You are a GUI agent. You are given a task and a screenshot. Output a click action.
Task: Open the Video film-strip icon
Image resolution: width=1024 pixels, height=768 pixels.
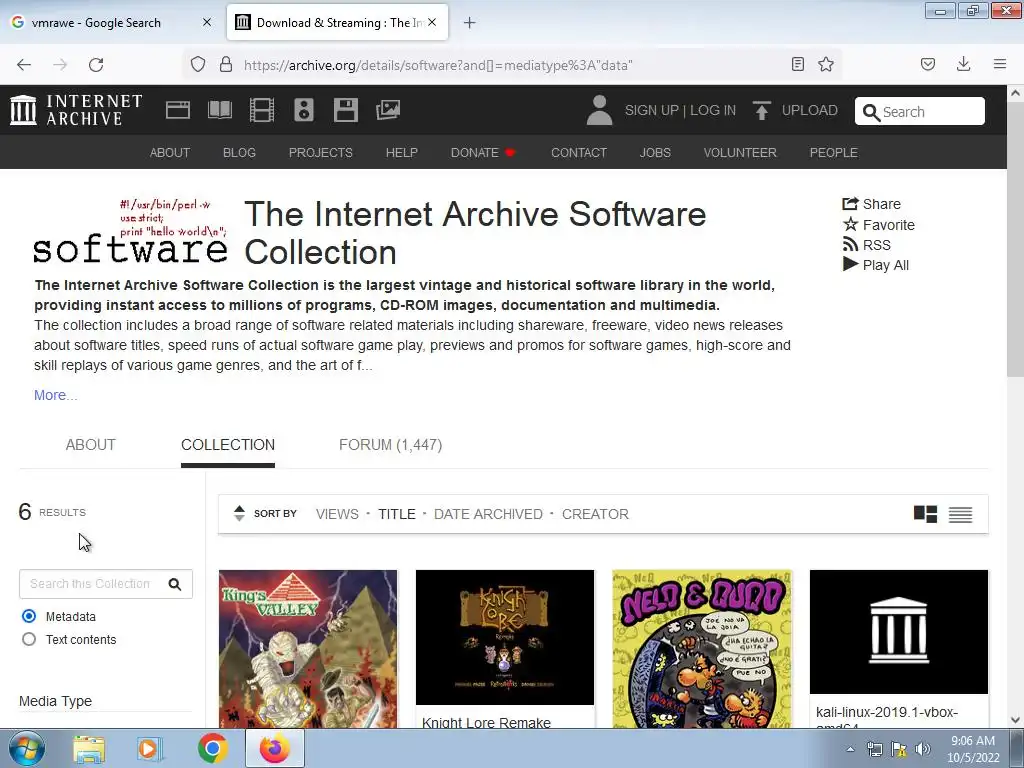(262, 110)
